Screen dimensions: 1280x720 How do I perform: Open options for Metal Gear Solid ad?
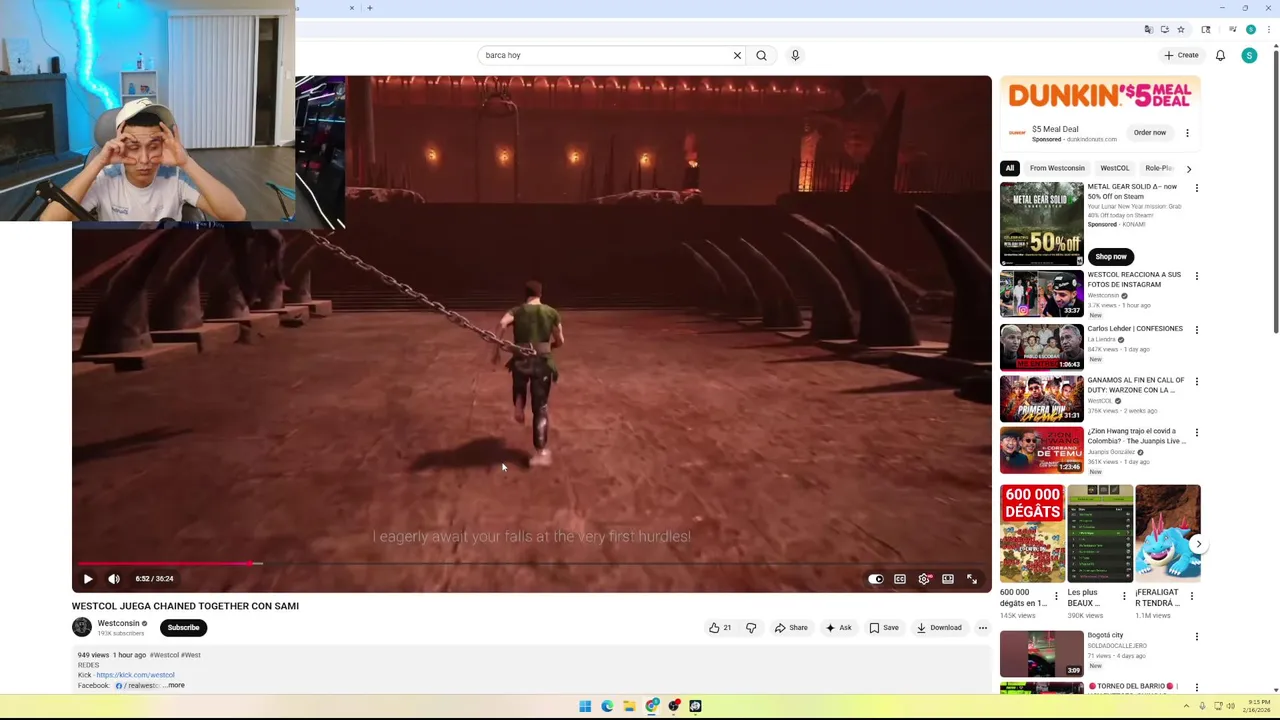point(1196,188)
